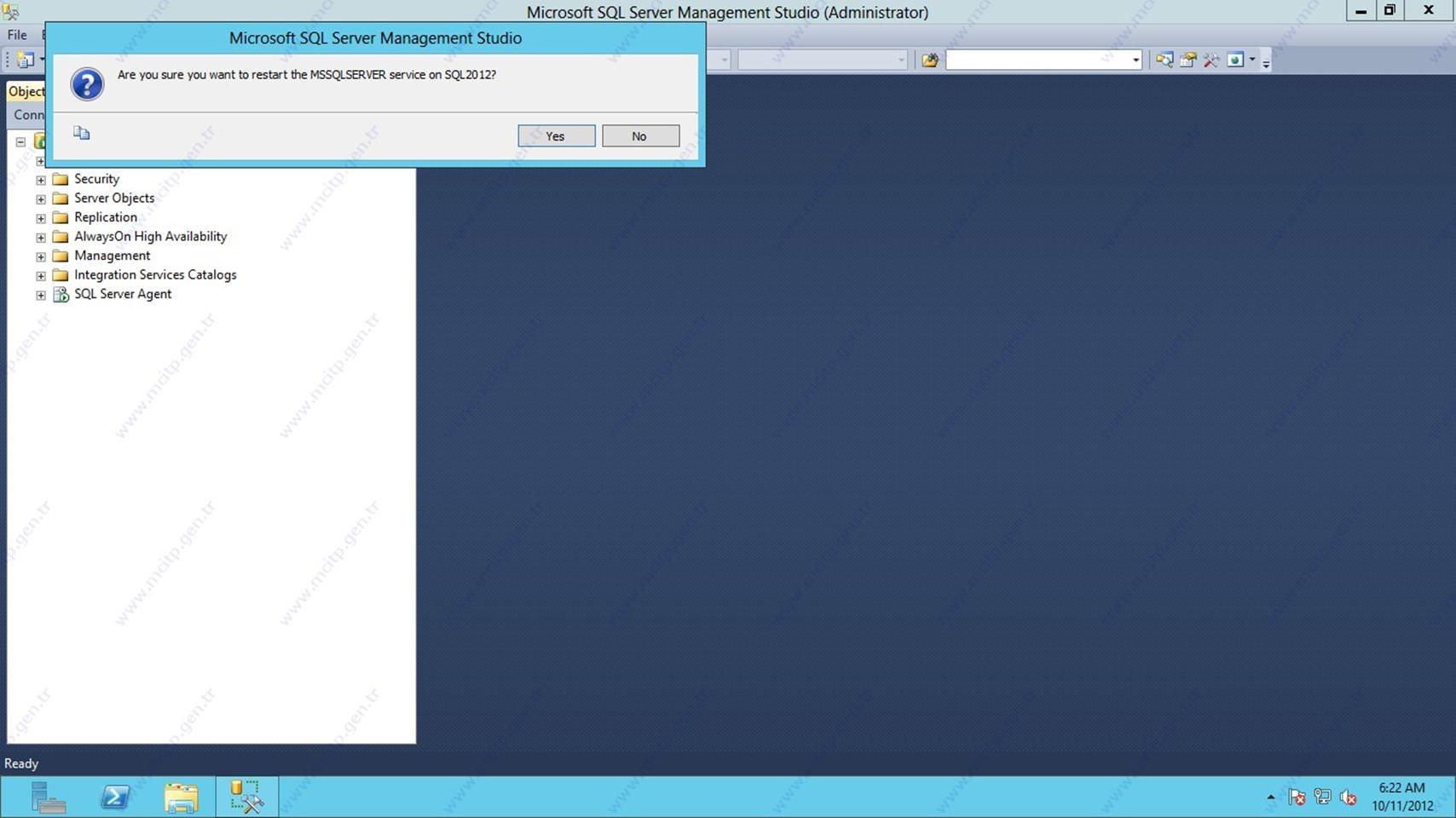
Task: Open the Toolbox wrench and hammer icon
Action: click(x=1211, y=60)
